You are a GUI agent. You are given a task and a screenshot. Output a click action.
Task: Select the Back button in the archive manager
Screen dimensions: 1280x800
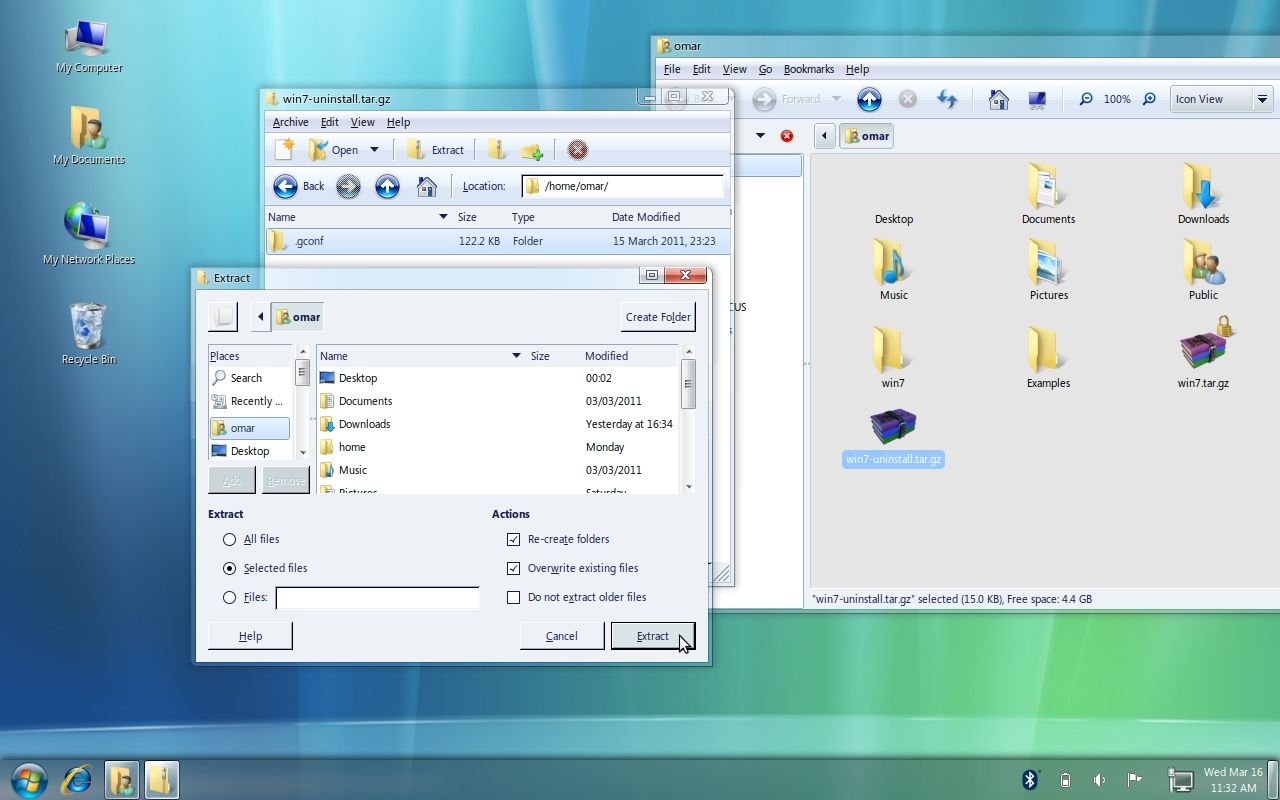click(x=301, y=186)
